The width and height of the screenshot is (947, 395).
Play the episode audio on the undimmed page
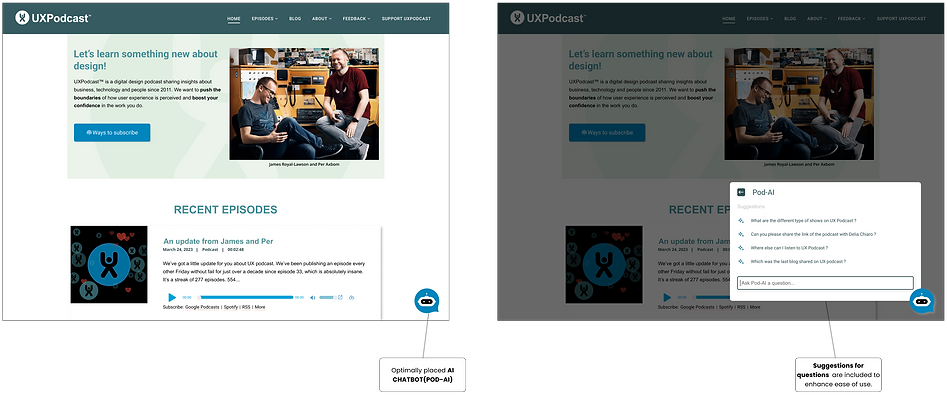pos(172,297)
